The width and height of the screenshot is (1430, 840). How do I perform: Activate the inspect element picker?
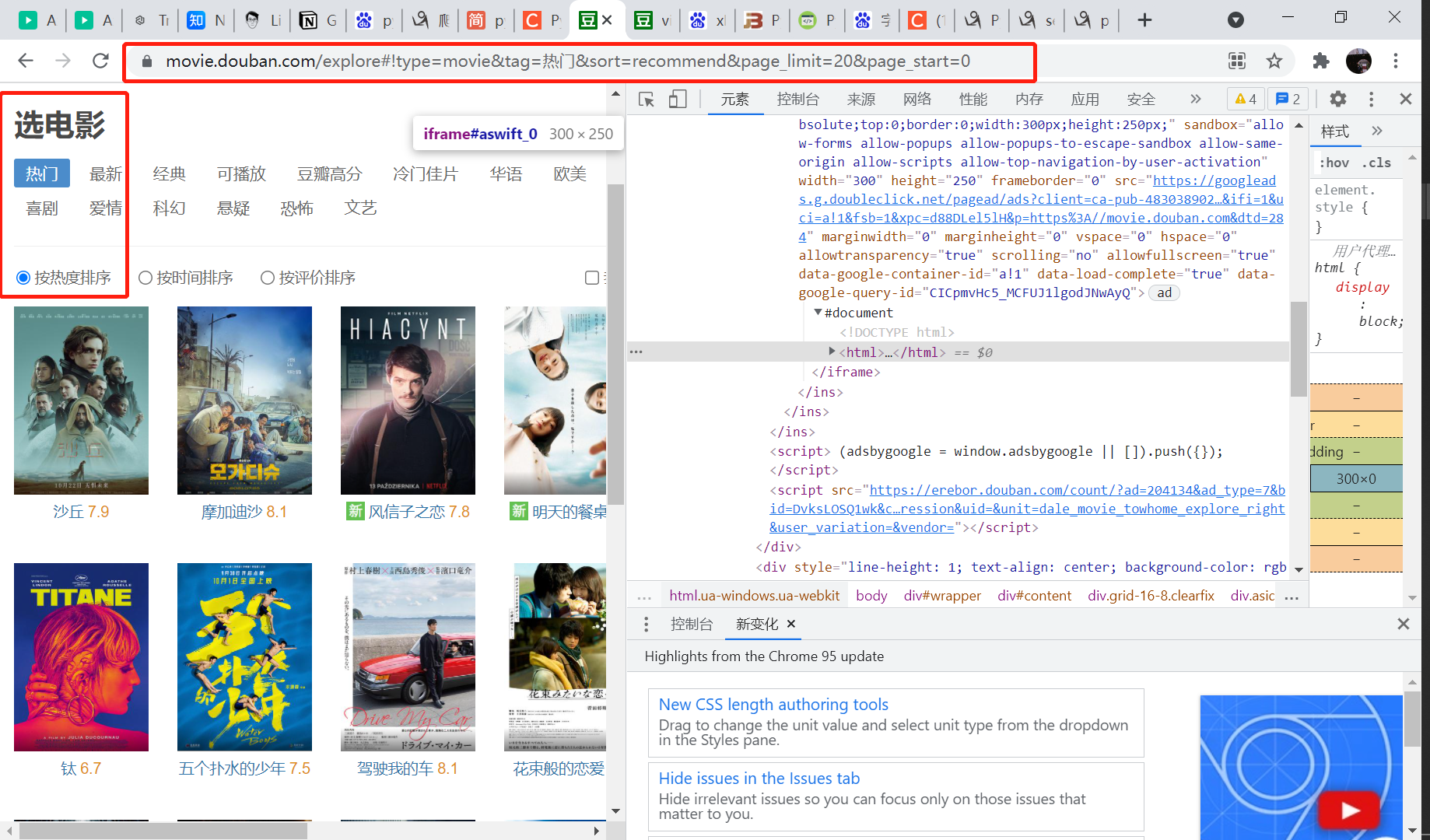646,99
